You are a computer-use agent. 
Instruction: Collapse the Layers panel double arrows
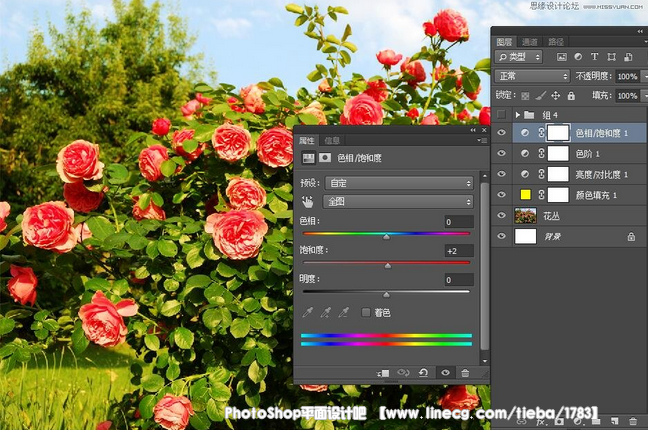640,31
